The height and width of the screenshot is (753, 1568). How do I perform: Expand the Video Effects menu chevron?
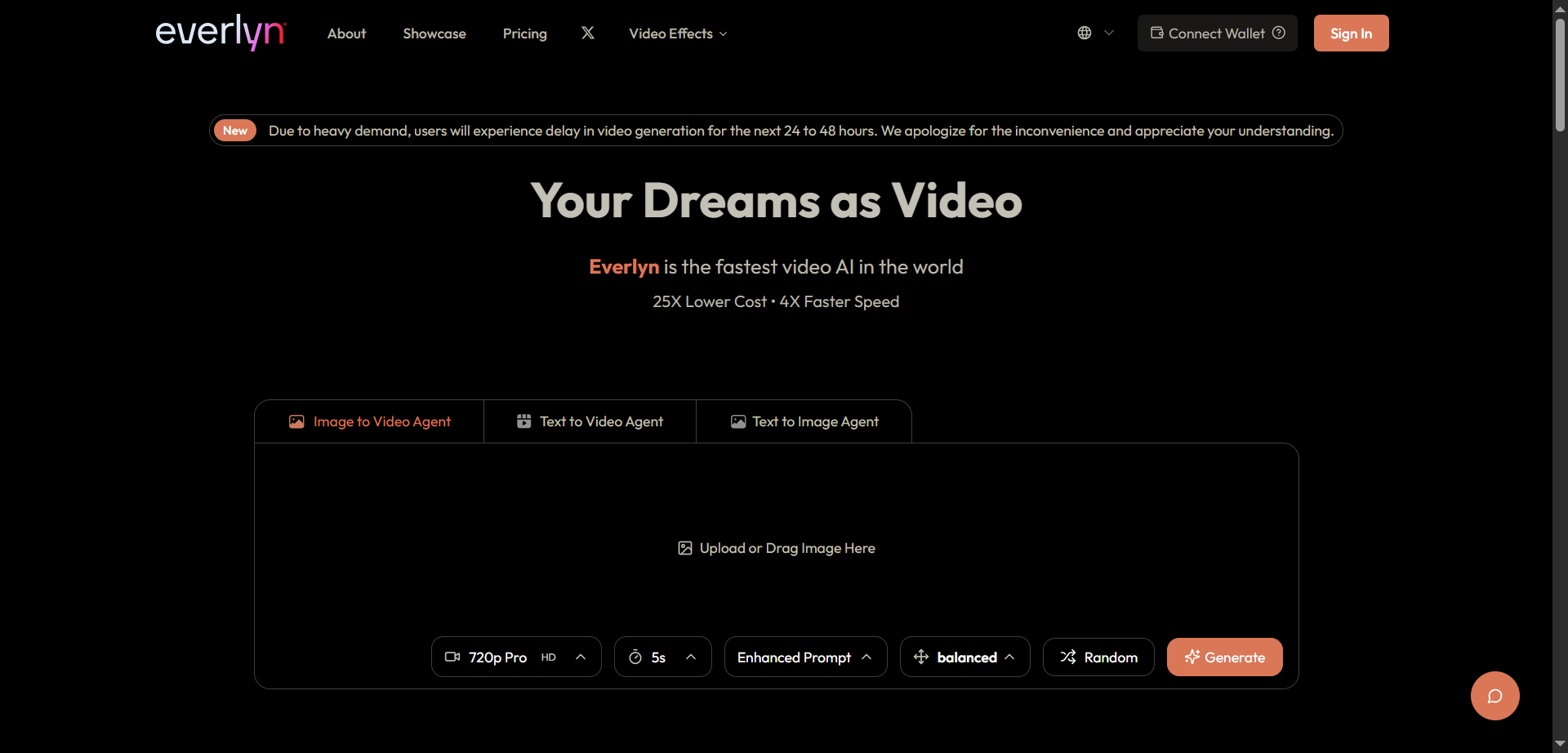[724, 34]
